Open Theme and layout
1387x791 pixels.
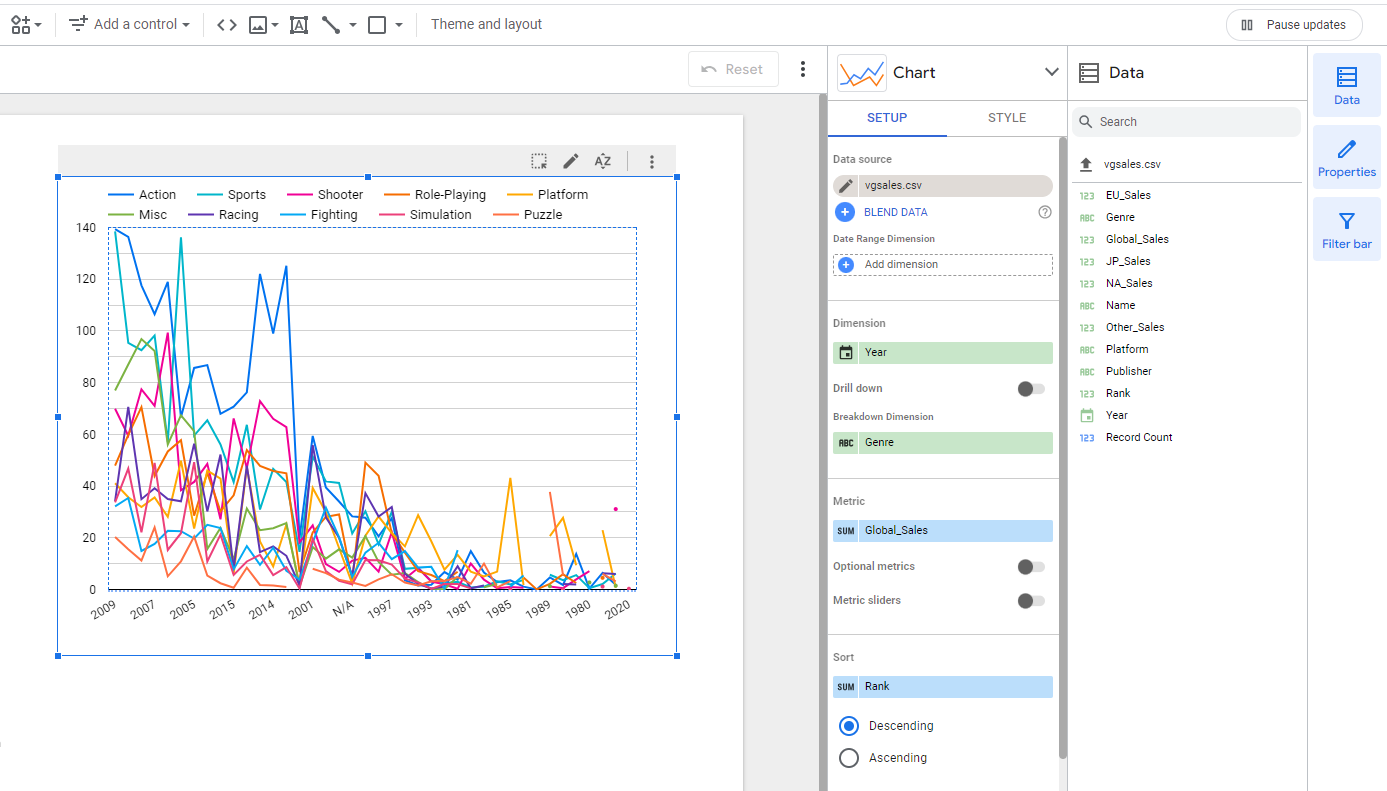coord(486,25)
